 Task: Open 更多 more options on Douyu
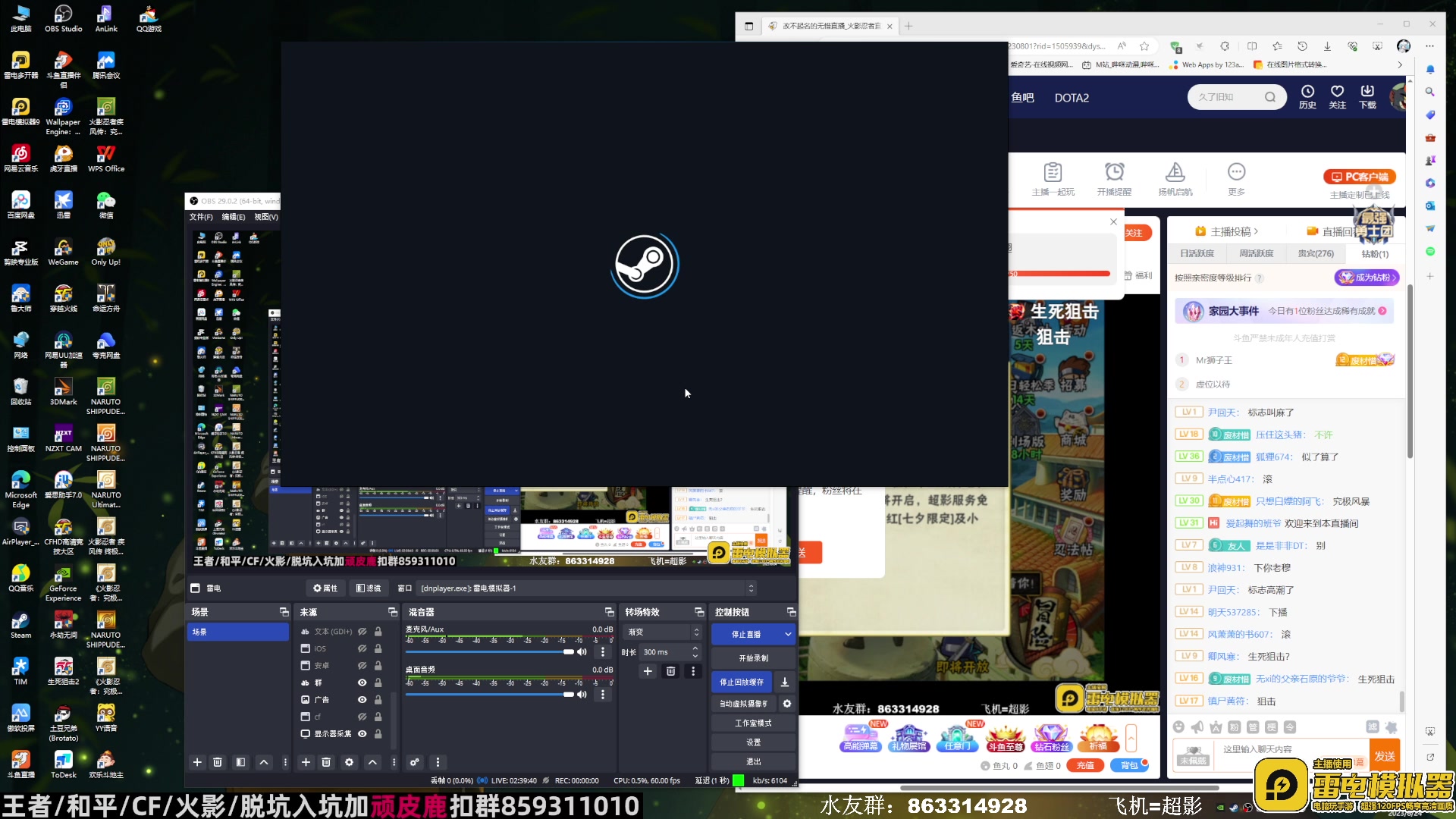(x=1237, y=179)
